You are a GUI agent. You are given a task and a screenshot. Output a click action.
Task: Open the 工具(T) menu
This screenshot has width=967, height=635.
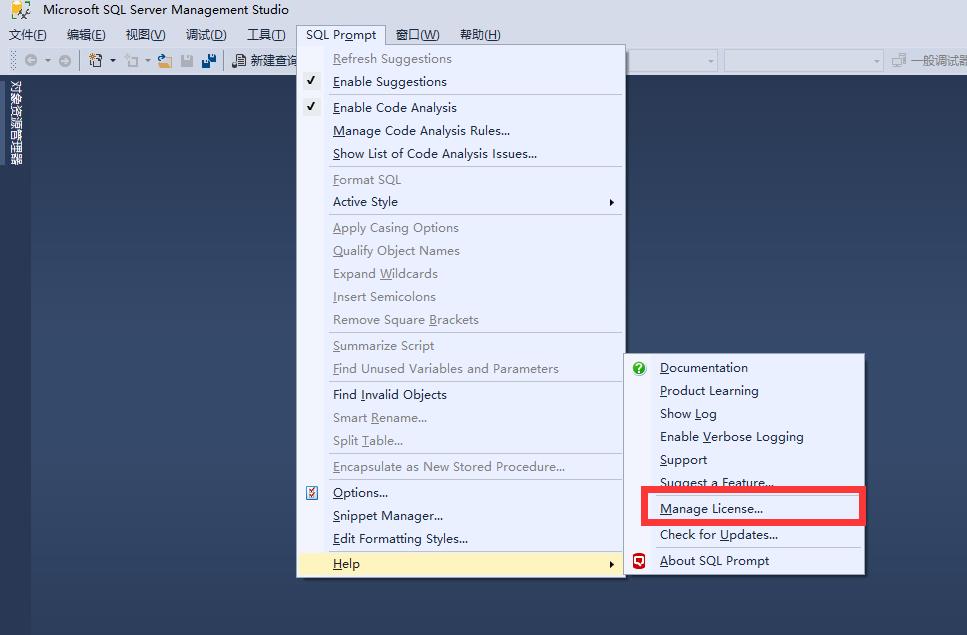(x=266, y=35)
